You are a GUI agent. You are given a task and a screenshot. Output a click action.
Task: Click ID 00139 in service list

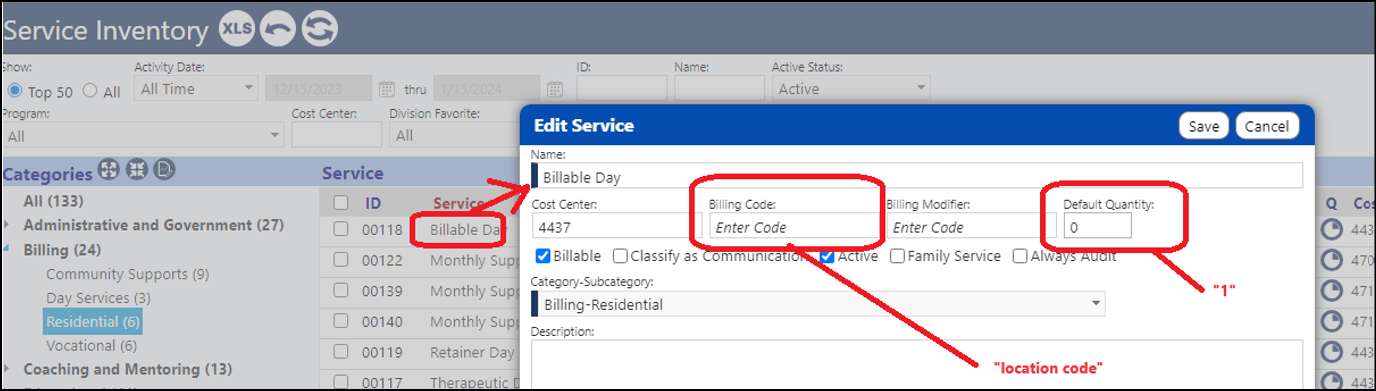[x=382, y=291]
